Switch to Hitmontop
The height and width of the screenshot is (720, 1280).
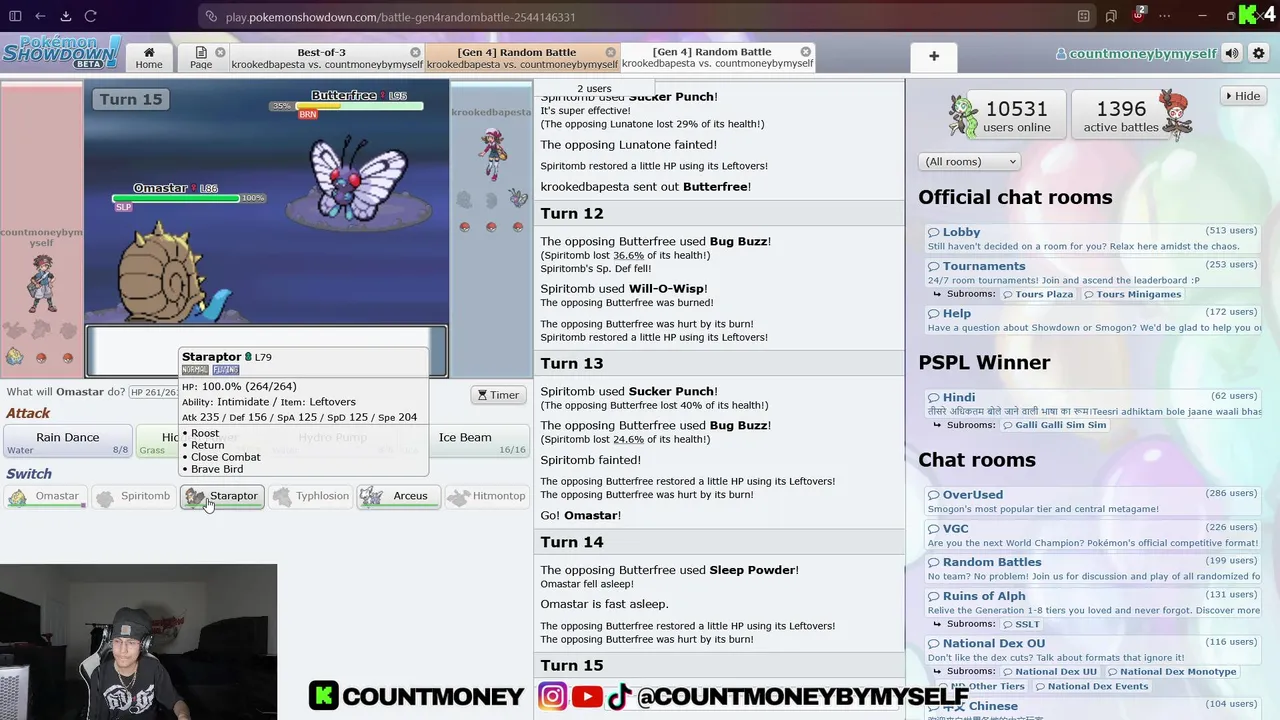tap(486, 496)
